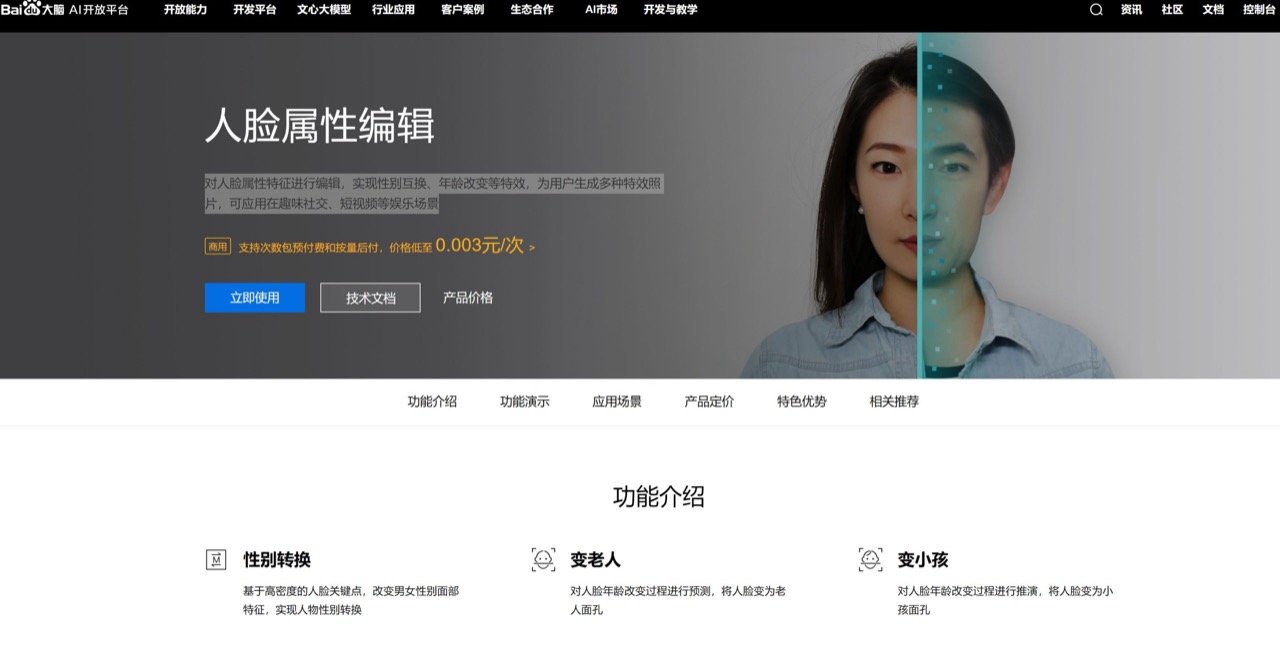
Task: Switch to 功能演示 tab
Action: coord(525,401)
